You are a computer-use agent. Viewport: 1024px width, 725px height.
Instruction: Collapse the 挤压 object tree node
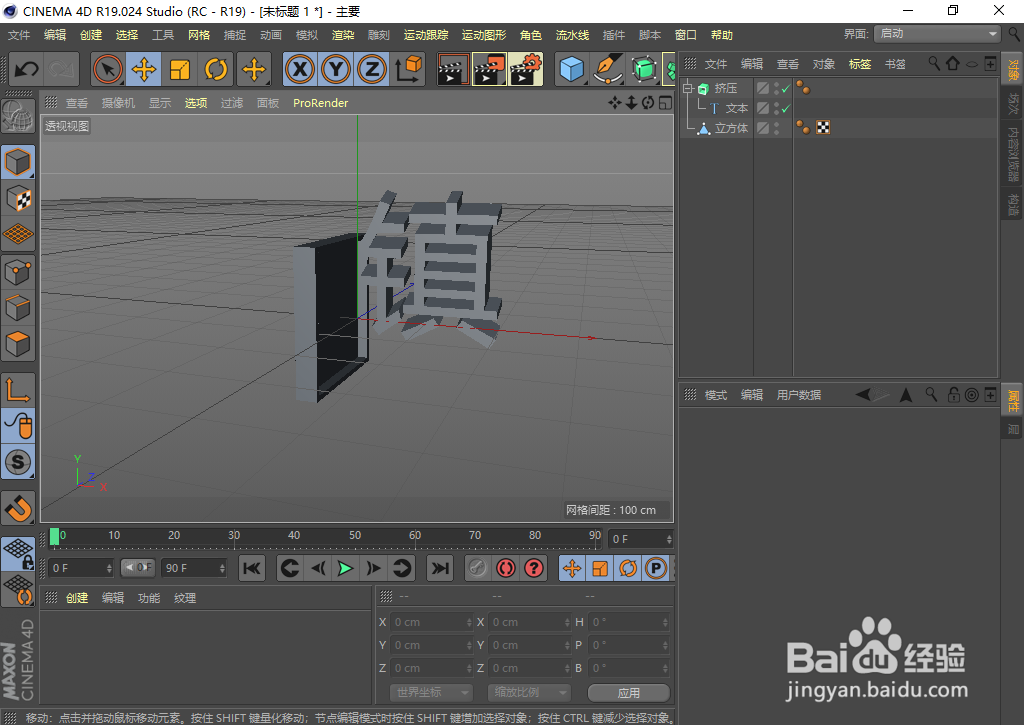pos(687,88)
